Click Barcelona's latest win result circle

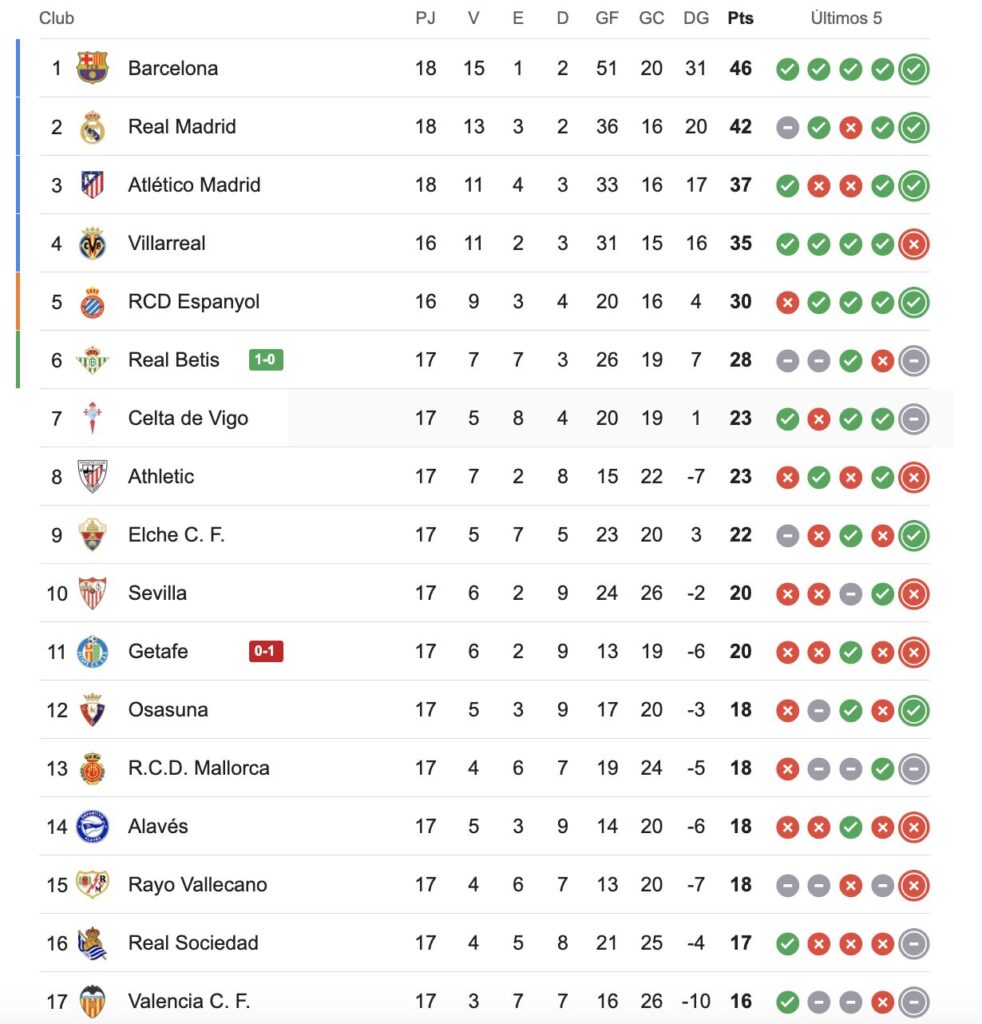[x=914, y=69]
